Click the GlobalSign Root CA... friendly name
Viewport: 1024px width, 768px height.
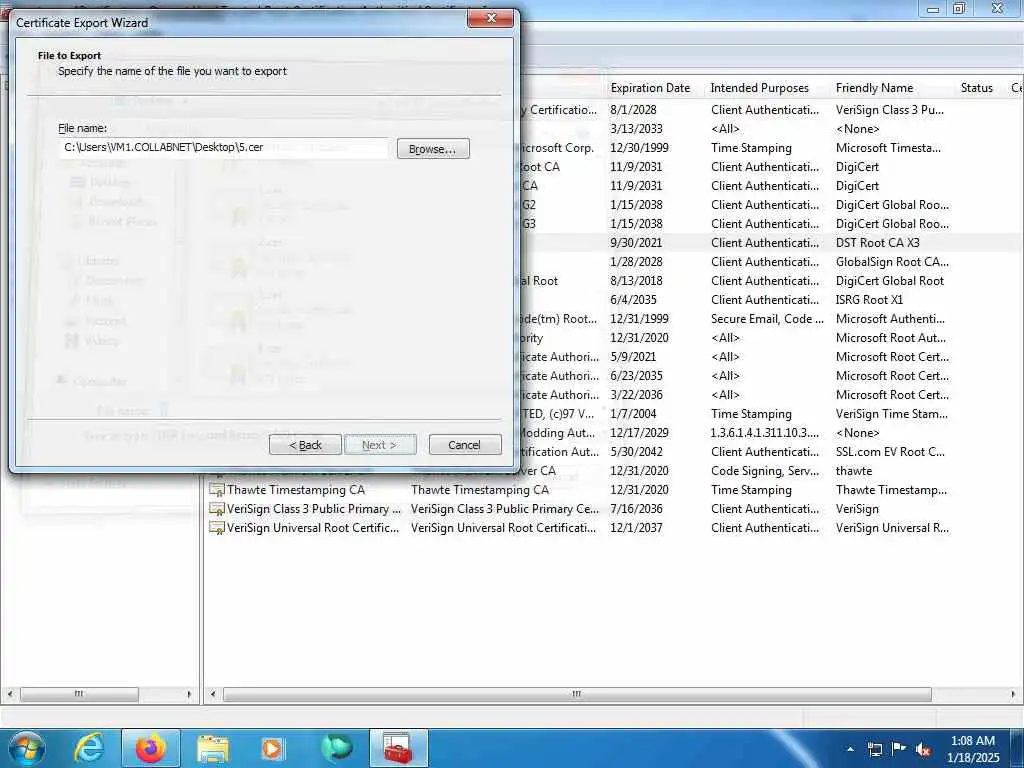click(x=892, y=262)
